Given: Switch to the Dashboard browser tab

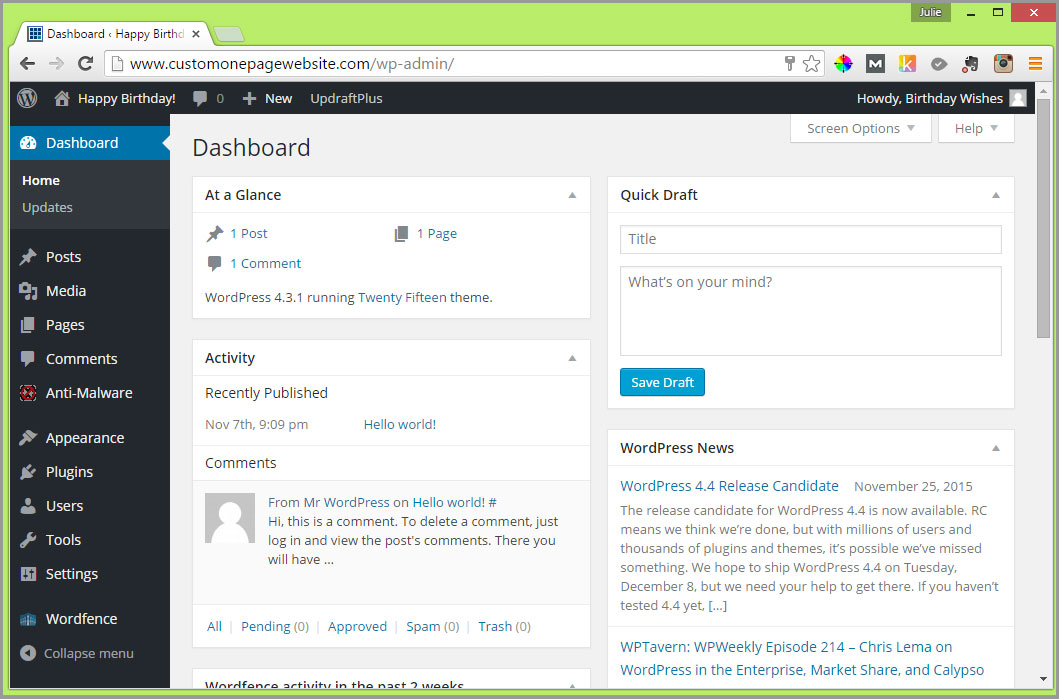Looking at the screenshot, I should click(113, 34).
